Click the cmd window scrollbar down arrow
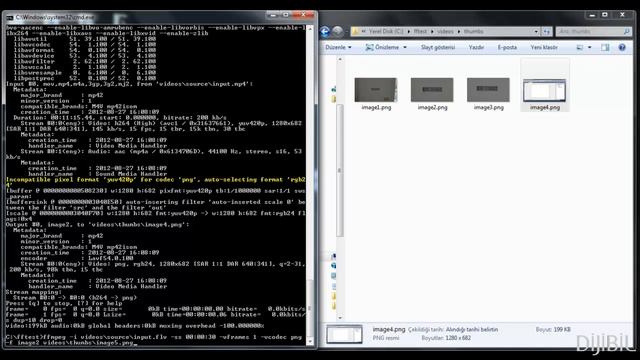 tap(310, 342)
